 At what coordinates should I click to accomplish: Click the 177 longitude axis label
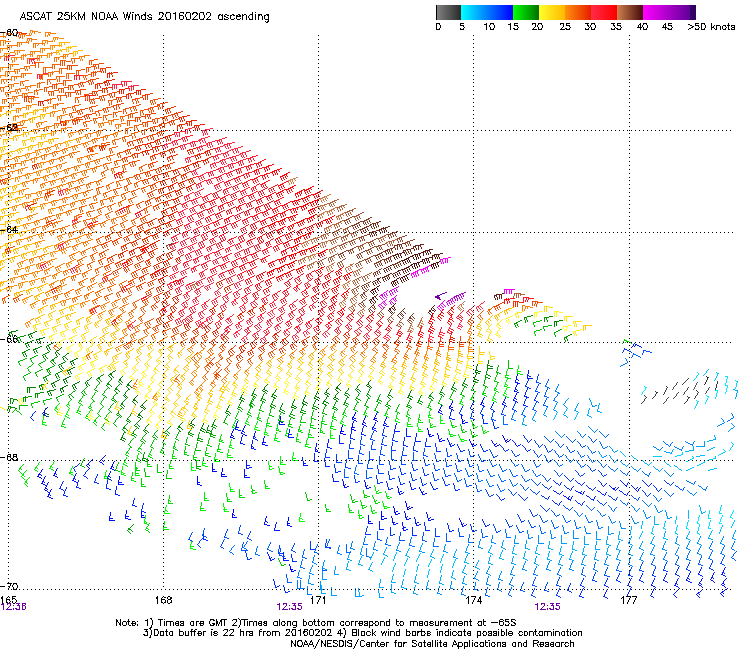(x=629, y=600)
